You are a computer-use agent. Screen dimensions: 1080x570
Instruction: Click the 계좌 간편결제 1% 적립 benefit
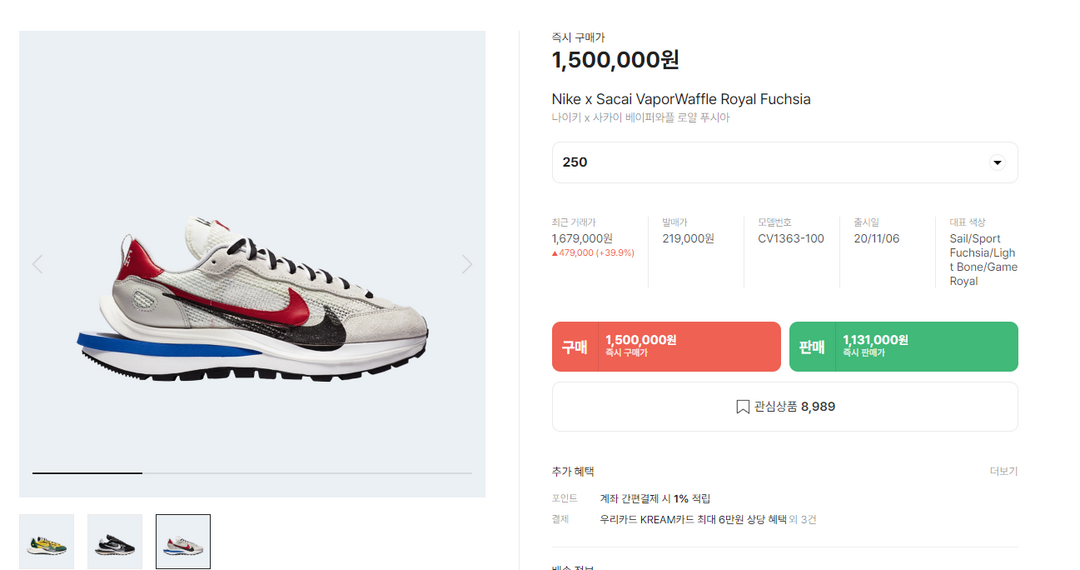tap(655, 498)
